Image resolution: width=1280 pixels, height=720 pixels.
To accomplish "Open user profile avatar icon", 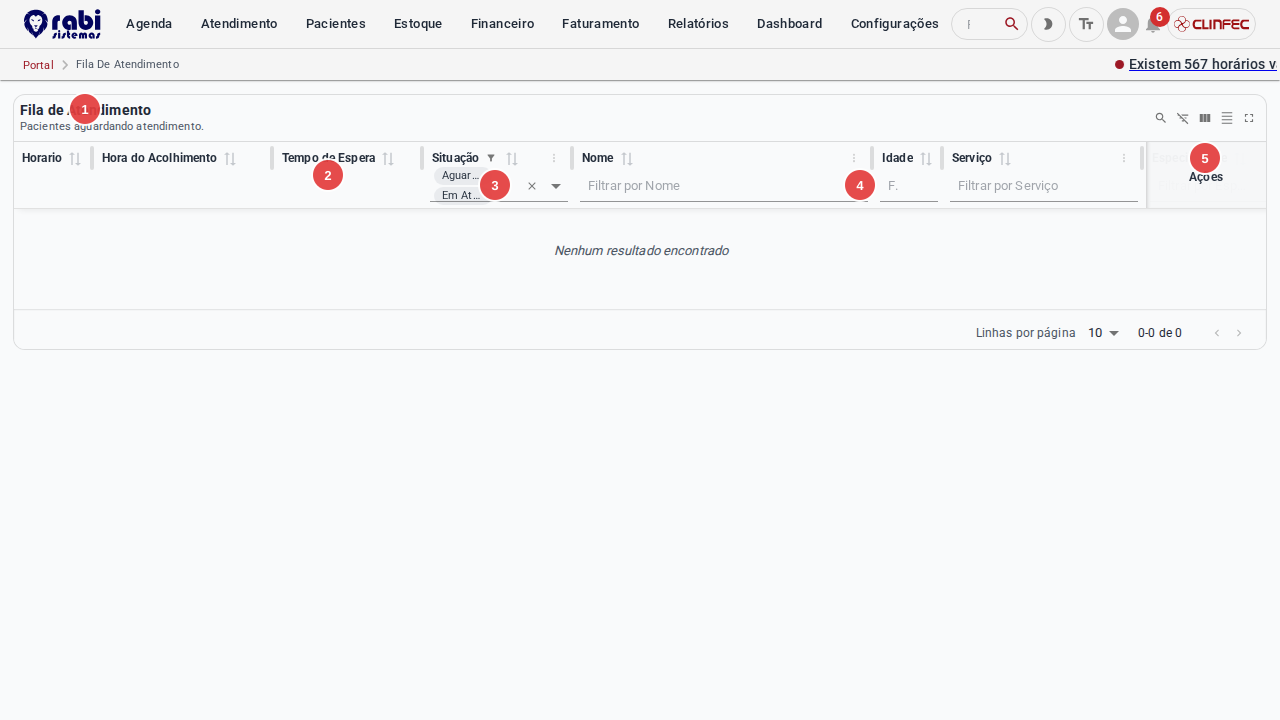I will tap(1123, 24).
